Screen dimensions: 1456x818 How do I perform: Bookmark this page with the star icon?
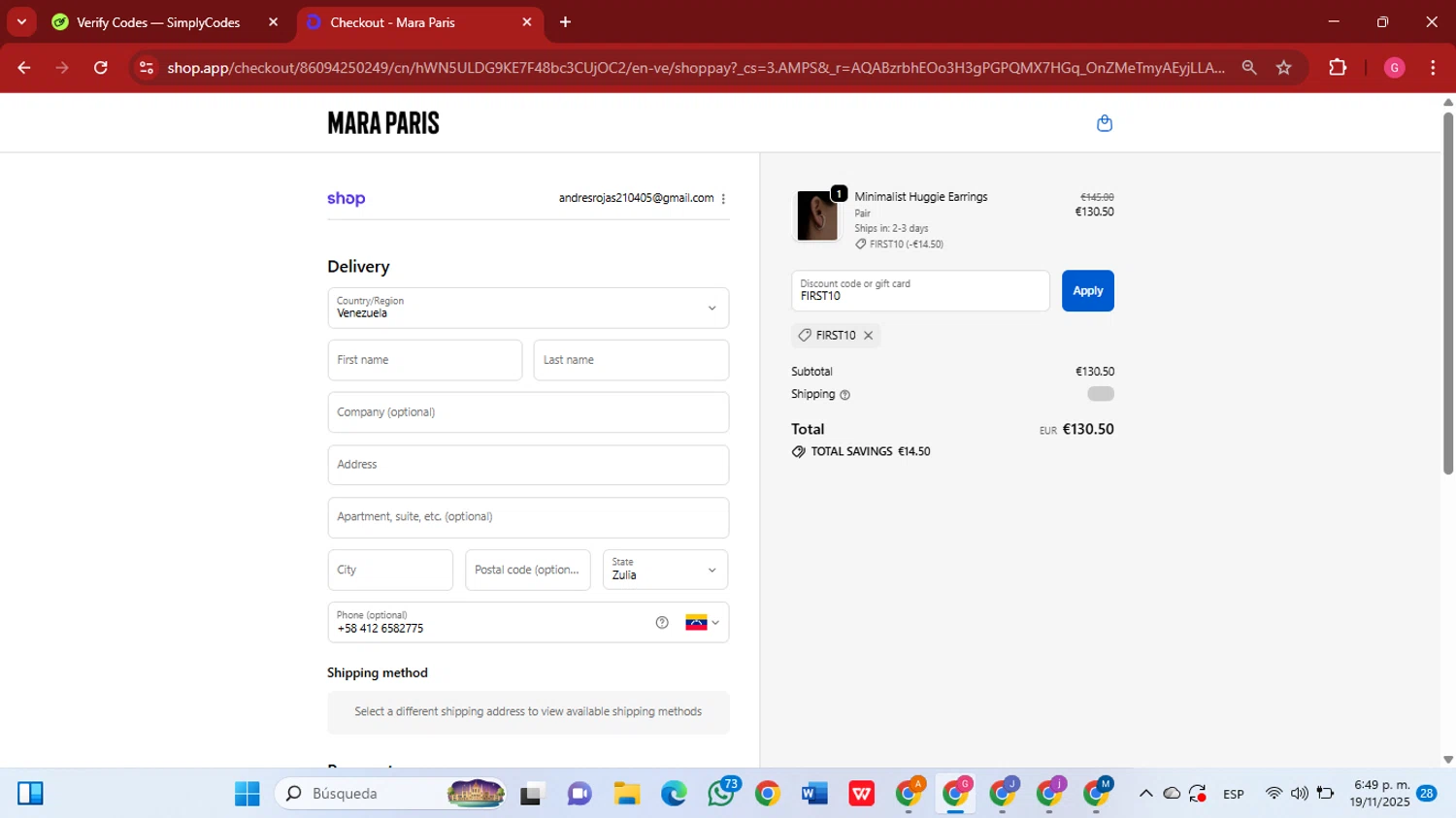pos(1284,68)
